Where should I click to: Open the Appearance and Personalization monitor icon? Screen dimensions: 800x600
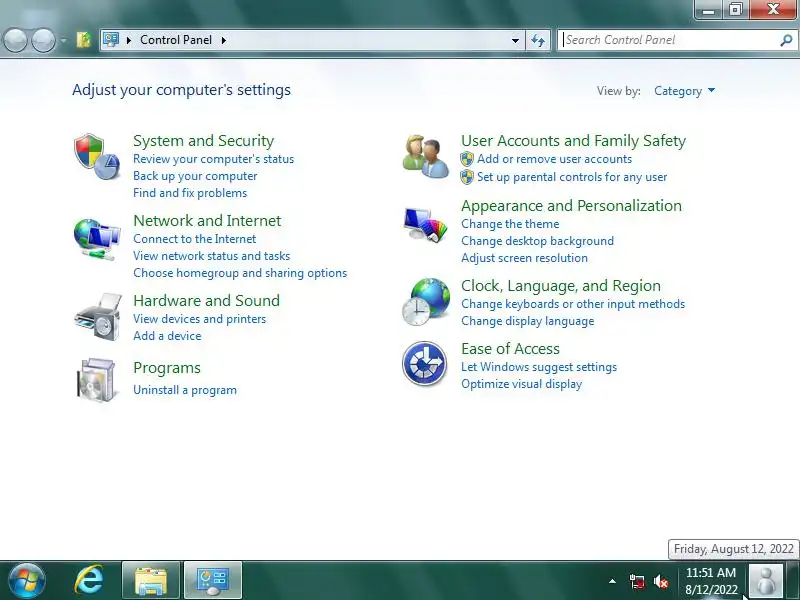(x=426, y=224)
